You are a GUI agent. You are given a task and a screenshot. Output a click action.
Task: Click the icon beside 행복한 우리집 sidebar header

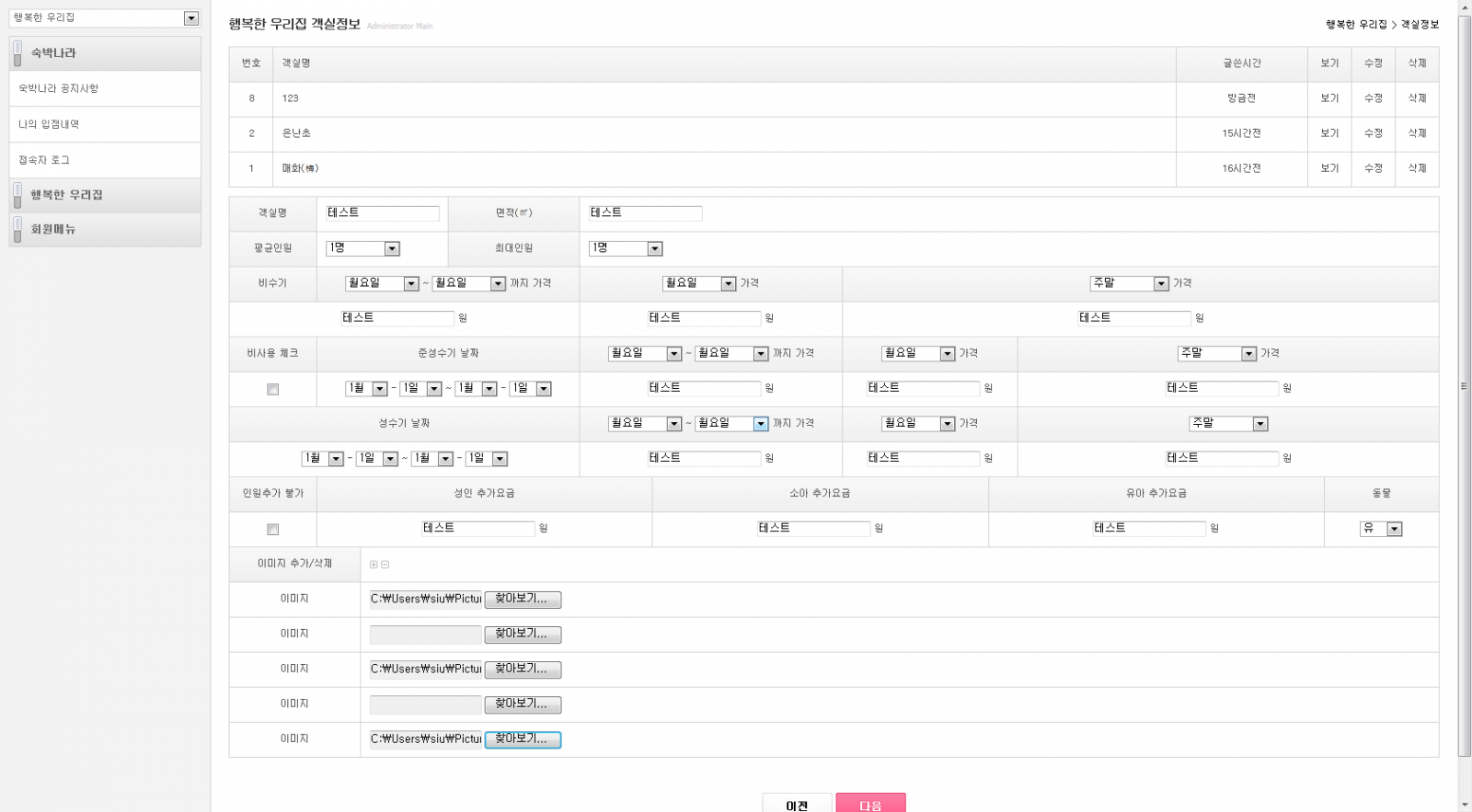(17, 195)
